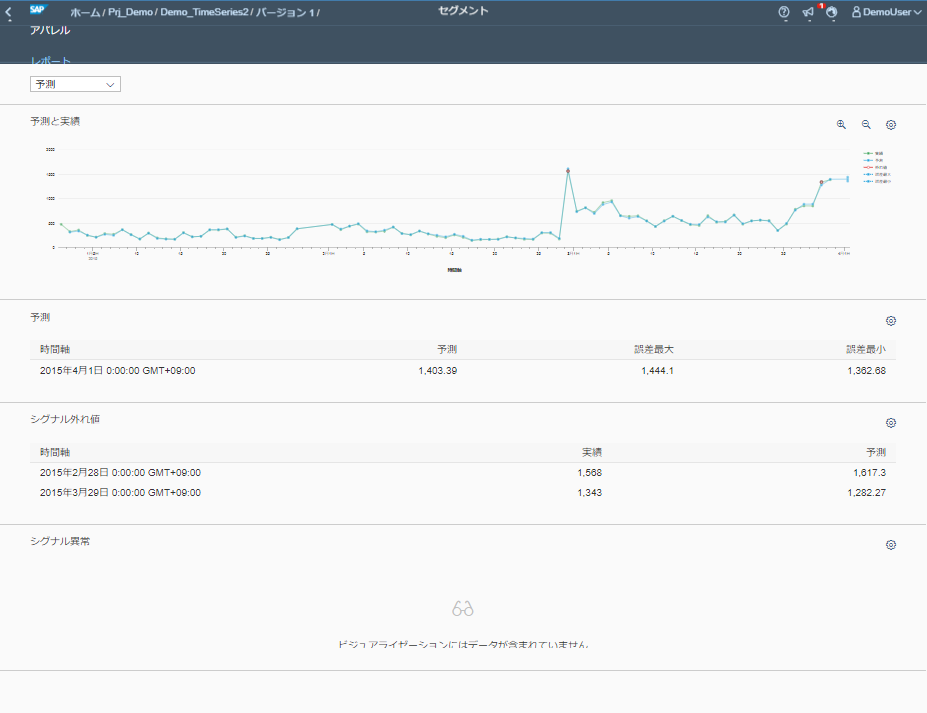Select the レポート tab

[51, 60]
